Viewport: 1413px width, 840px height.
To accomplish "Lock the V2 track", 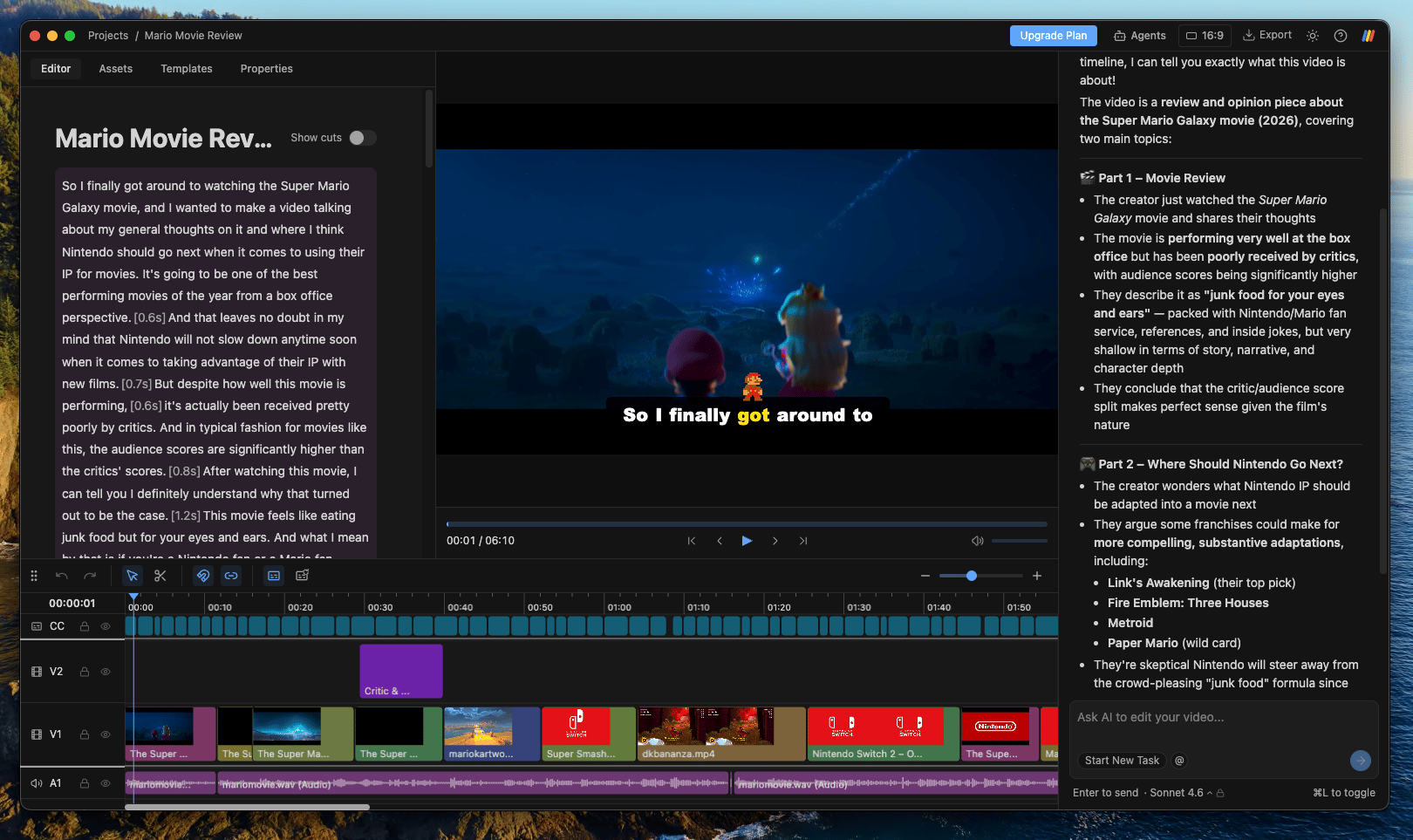I will (x=85, y=672).
